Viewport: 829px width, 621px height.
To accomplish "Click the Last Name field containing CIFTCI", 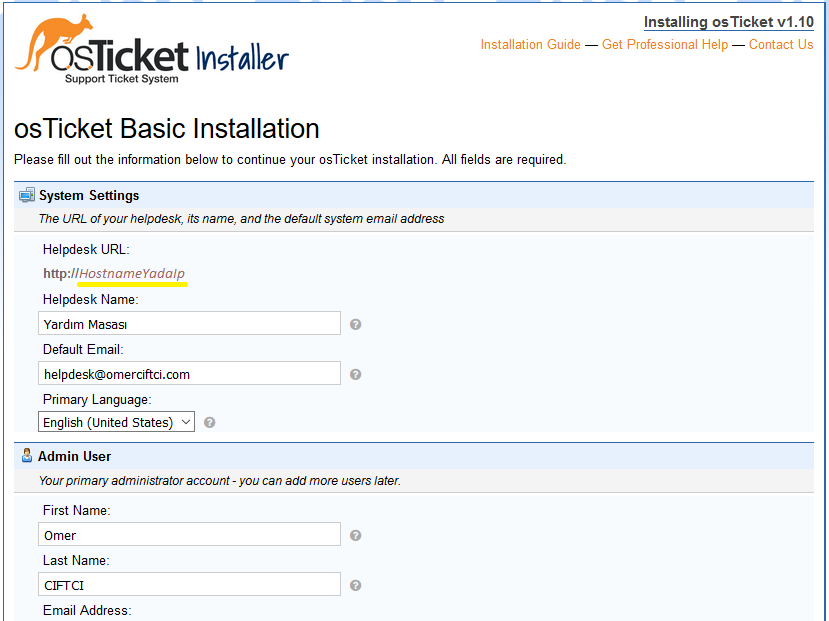I will click(190, 585).
